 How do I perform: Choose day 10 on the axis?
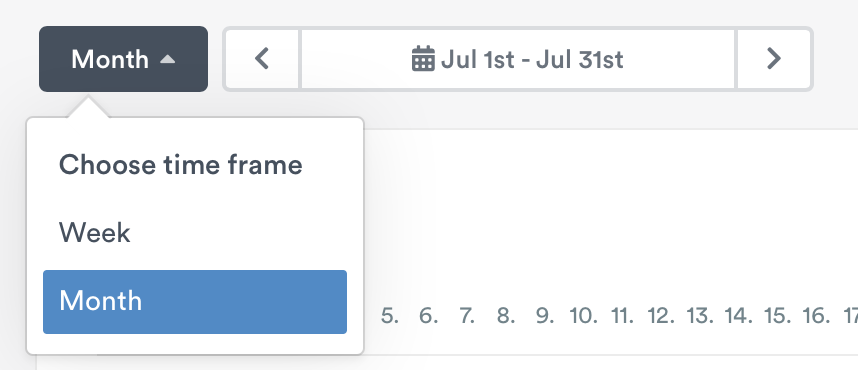pos(583,316)
